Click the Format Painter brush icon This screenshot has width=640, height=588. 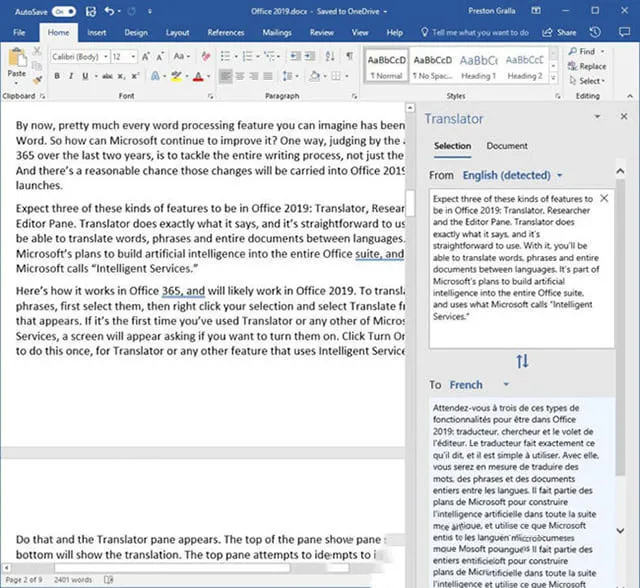pyautogui.click(x=37, y=80)
